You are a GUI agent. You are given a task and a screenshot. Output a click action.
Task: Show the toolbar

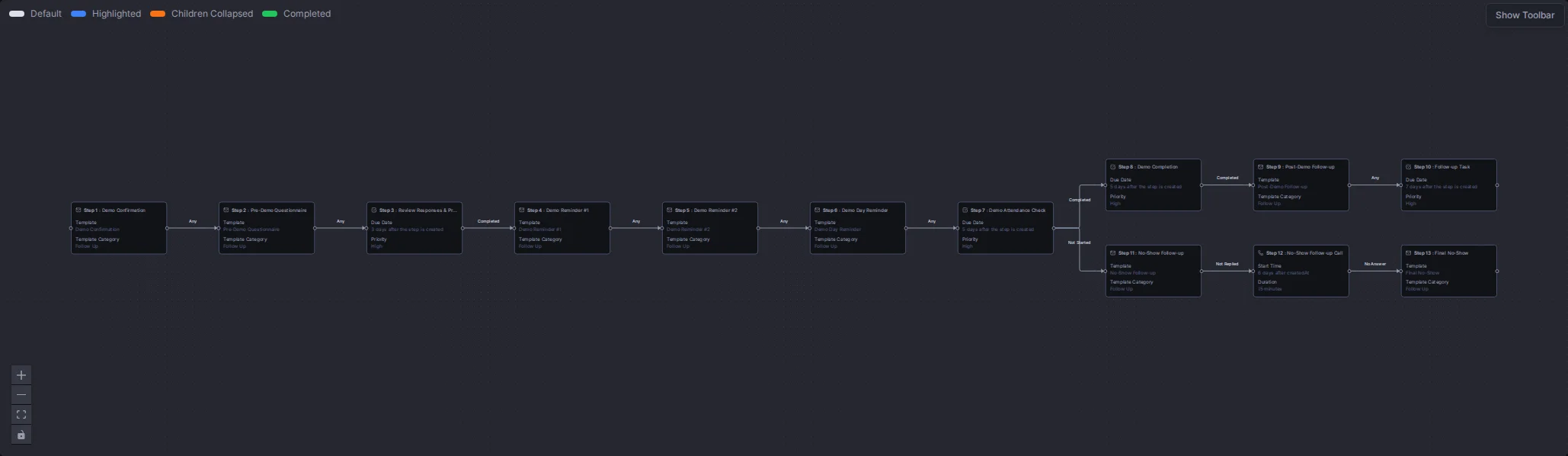pyautogui.click(x=1525, y=15)
